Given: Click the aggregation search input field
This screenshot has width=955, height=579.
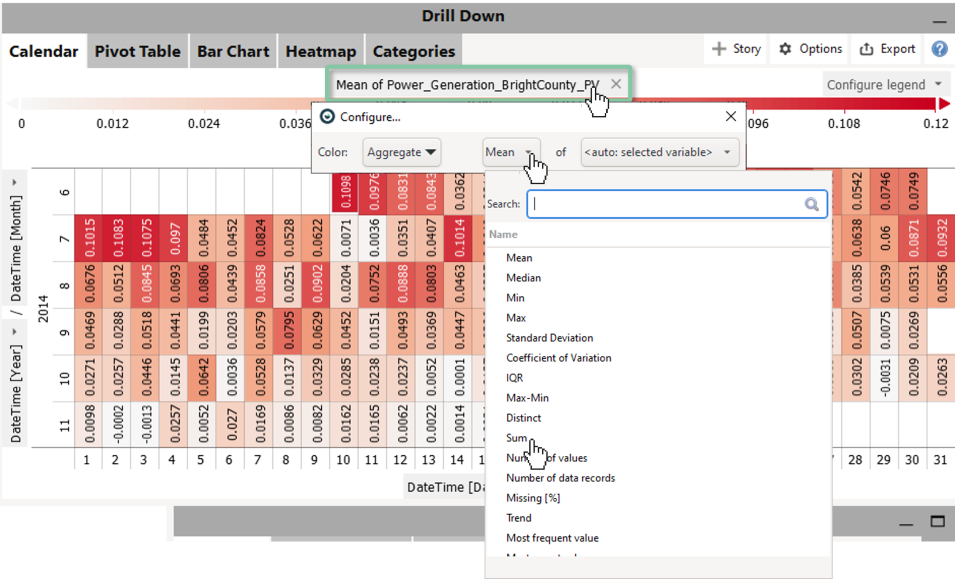Looking at the screenshot, I should 665,204.
